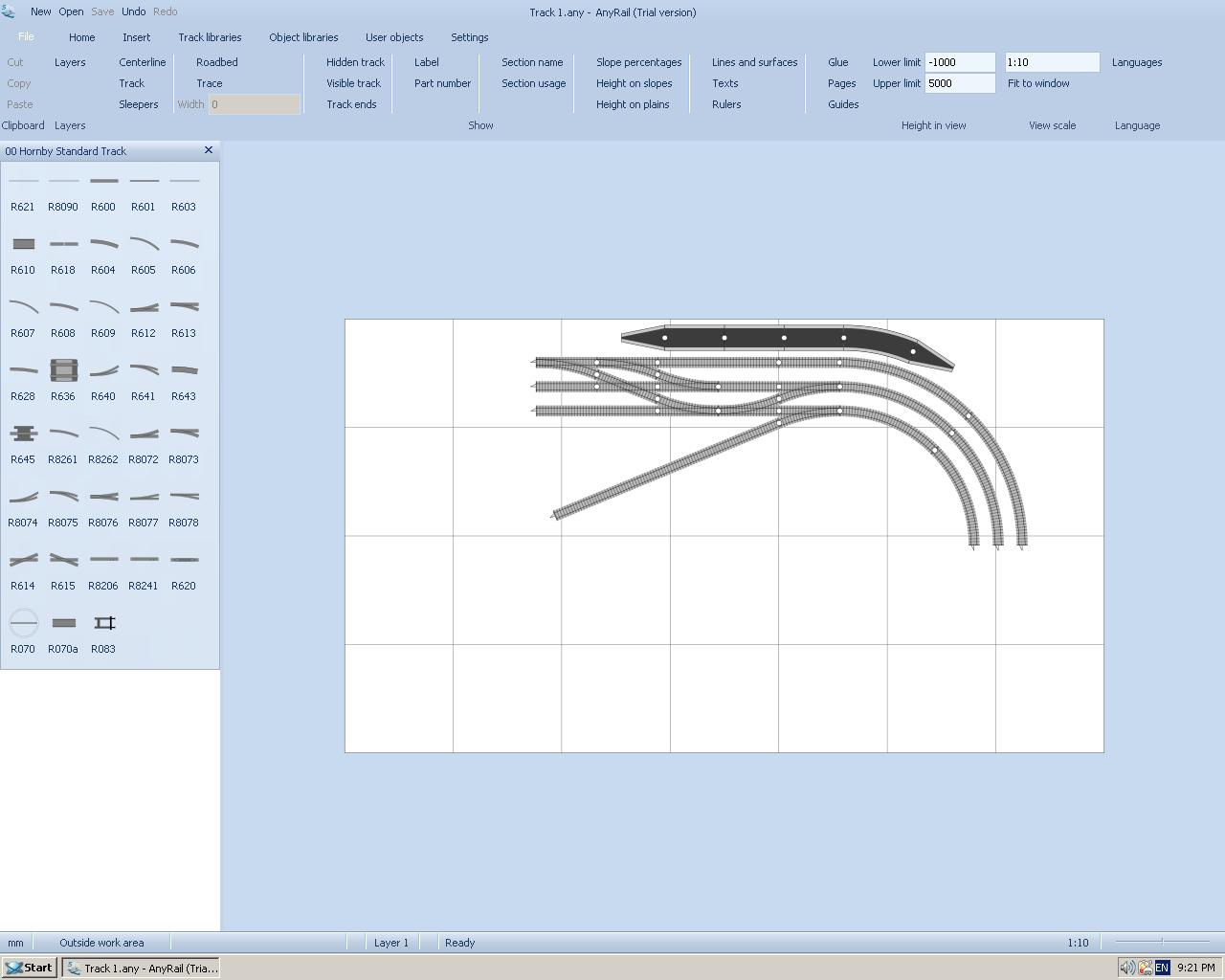The height and width of the screenshot is (980, 1225).
Task: Click the Guides option
Action: click(843, 104)
